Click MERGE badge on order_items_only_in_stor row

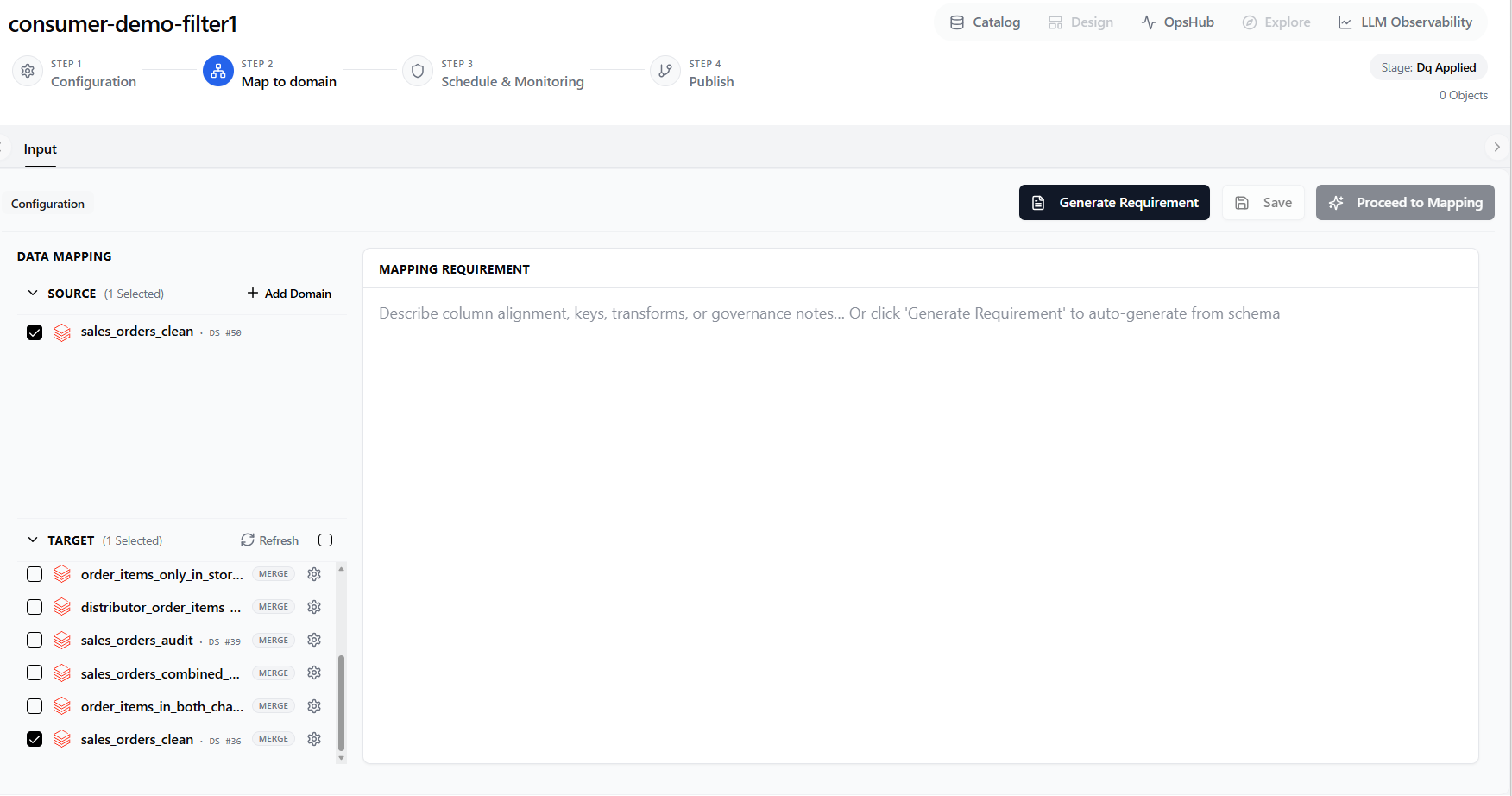274,574
